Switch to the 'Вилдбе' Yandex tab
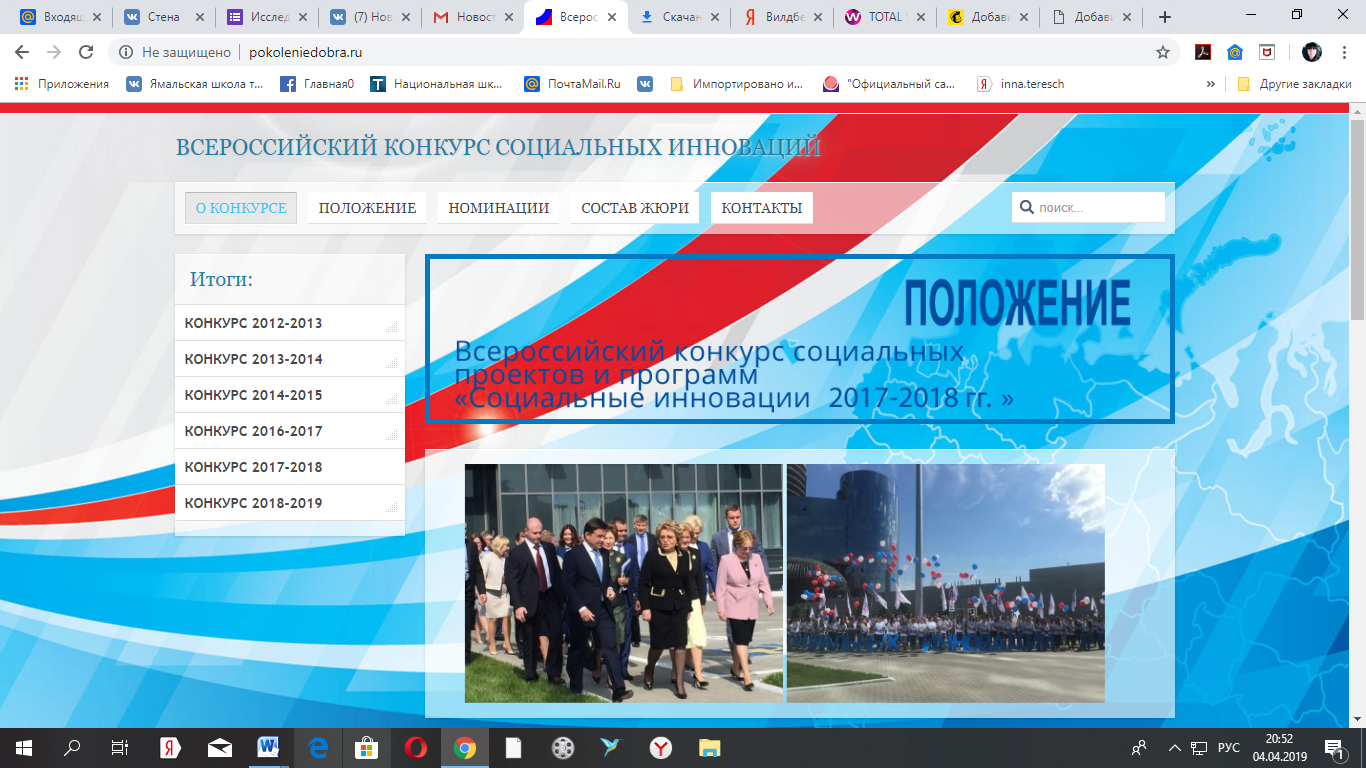The image size is (1366, 768). [783, 17]
